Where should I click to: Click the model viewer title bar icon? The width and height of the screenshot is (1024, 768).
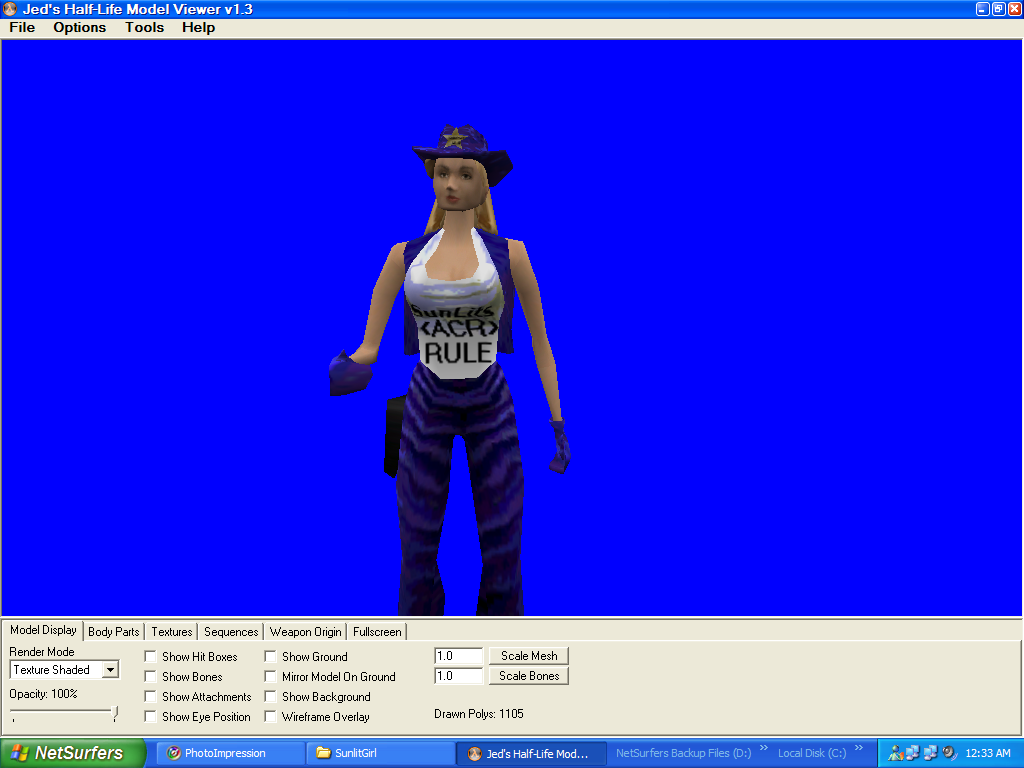tap(10, 9)
